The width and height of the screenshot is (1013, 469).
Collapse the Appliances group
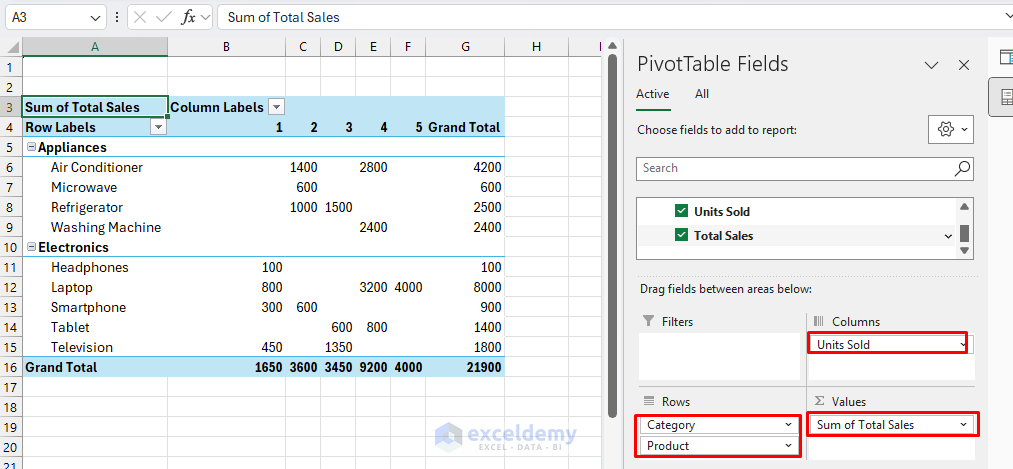pos(31,147)
